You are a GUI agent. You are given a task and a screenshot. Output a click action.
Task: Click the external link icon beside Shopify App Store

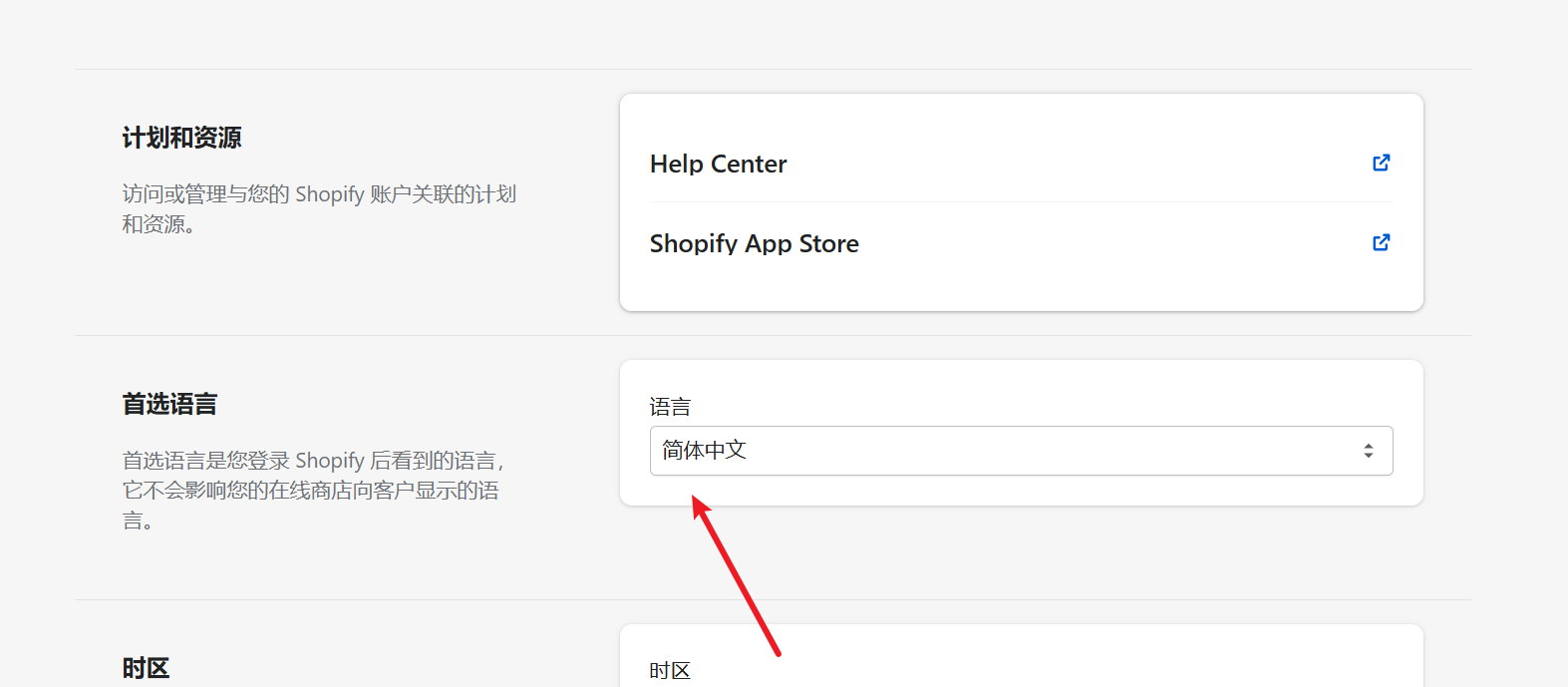(x=1381, y=242)
